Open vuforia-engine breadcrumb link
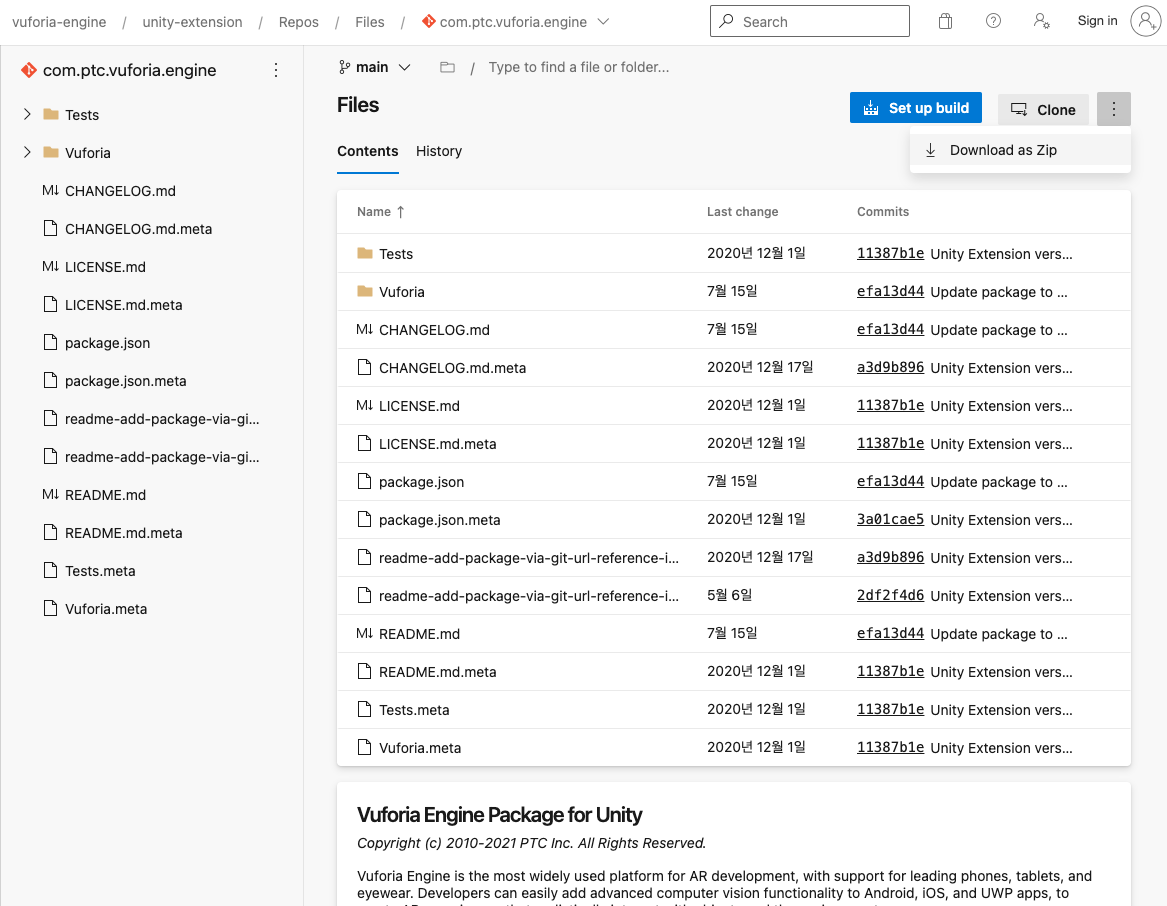The width and height of the screenshot is (1167, 906). [x=60, y=22]
